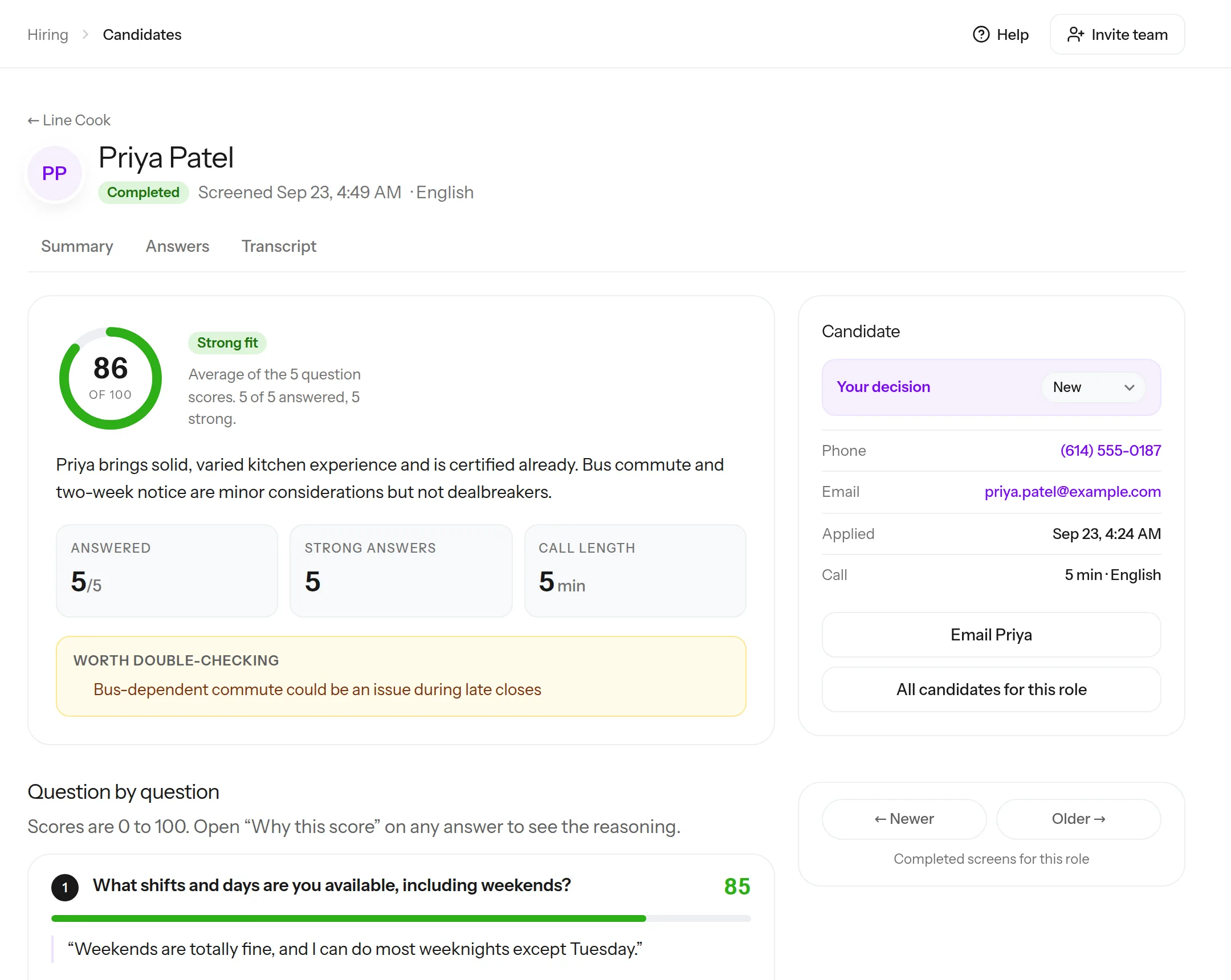Image resolution: width=1231 pixels, height=980 pixels.
Task: Click the question about shifts and weekends
Action: pyautogui.click(x=332, y=886)
